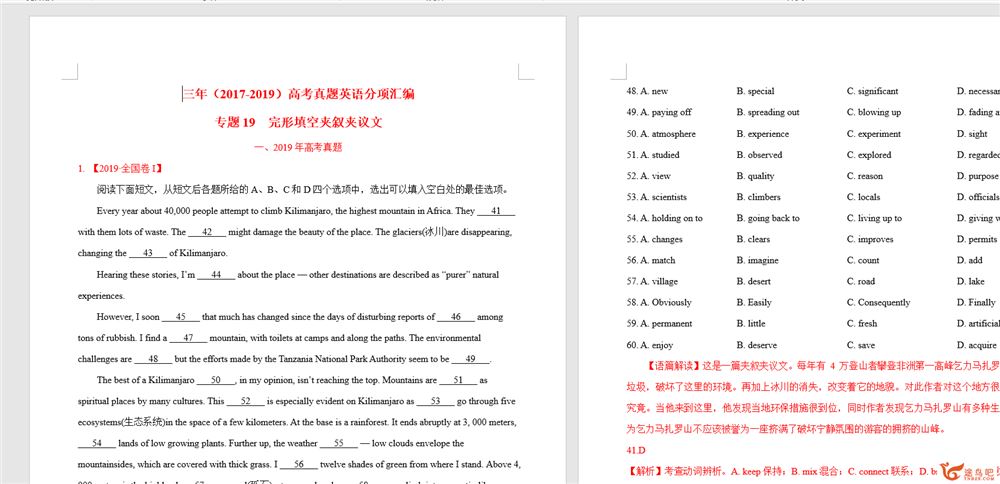The height and width of the screenshot is (484, 1000).
Task: Click option 'B. observed'
Action: coord(759,155)
